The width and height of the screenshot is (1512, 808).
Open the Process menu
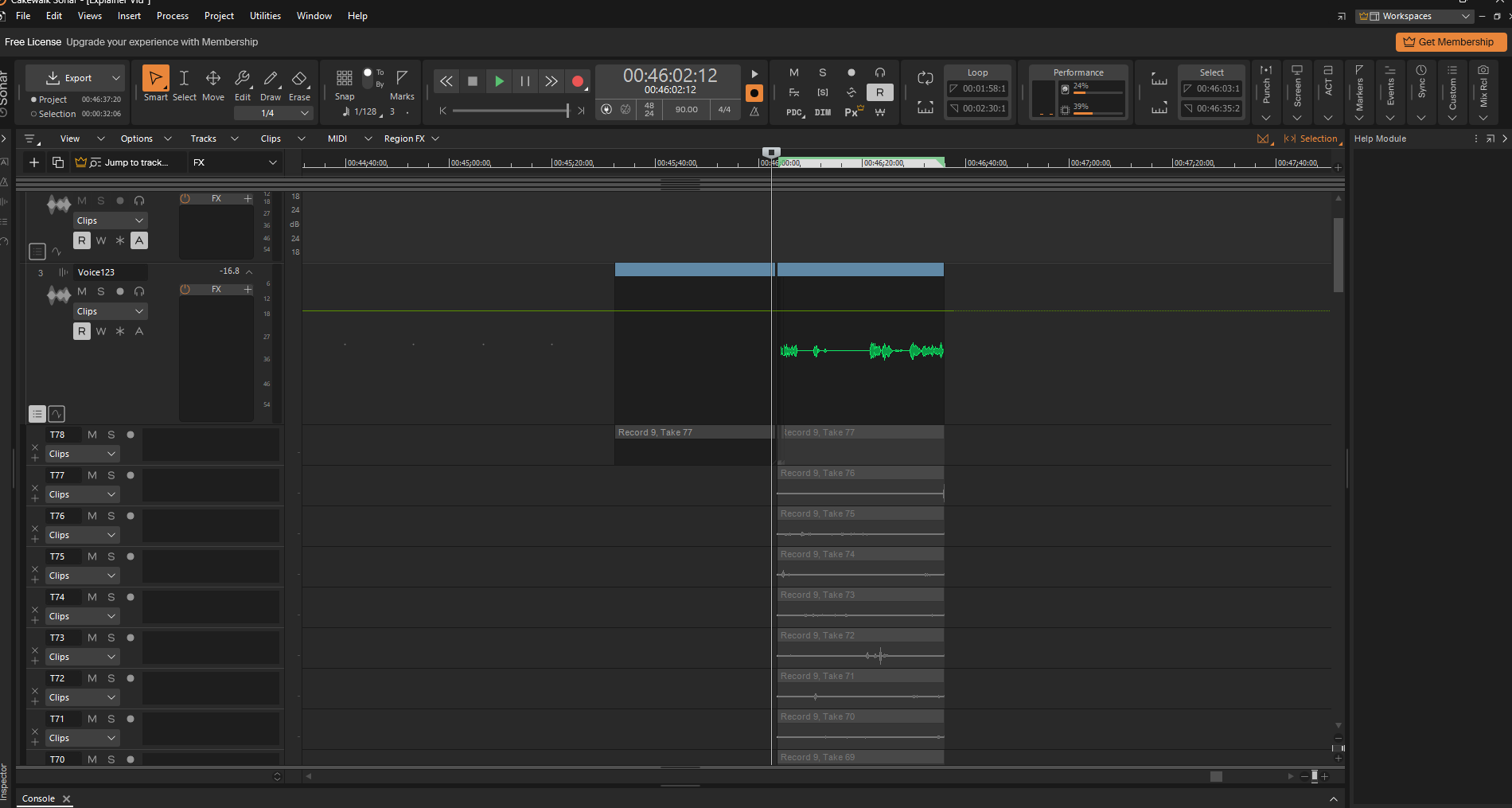pyautogui.click(x=172, y=16)
